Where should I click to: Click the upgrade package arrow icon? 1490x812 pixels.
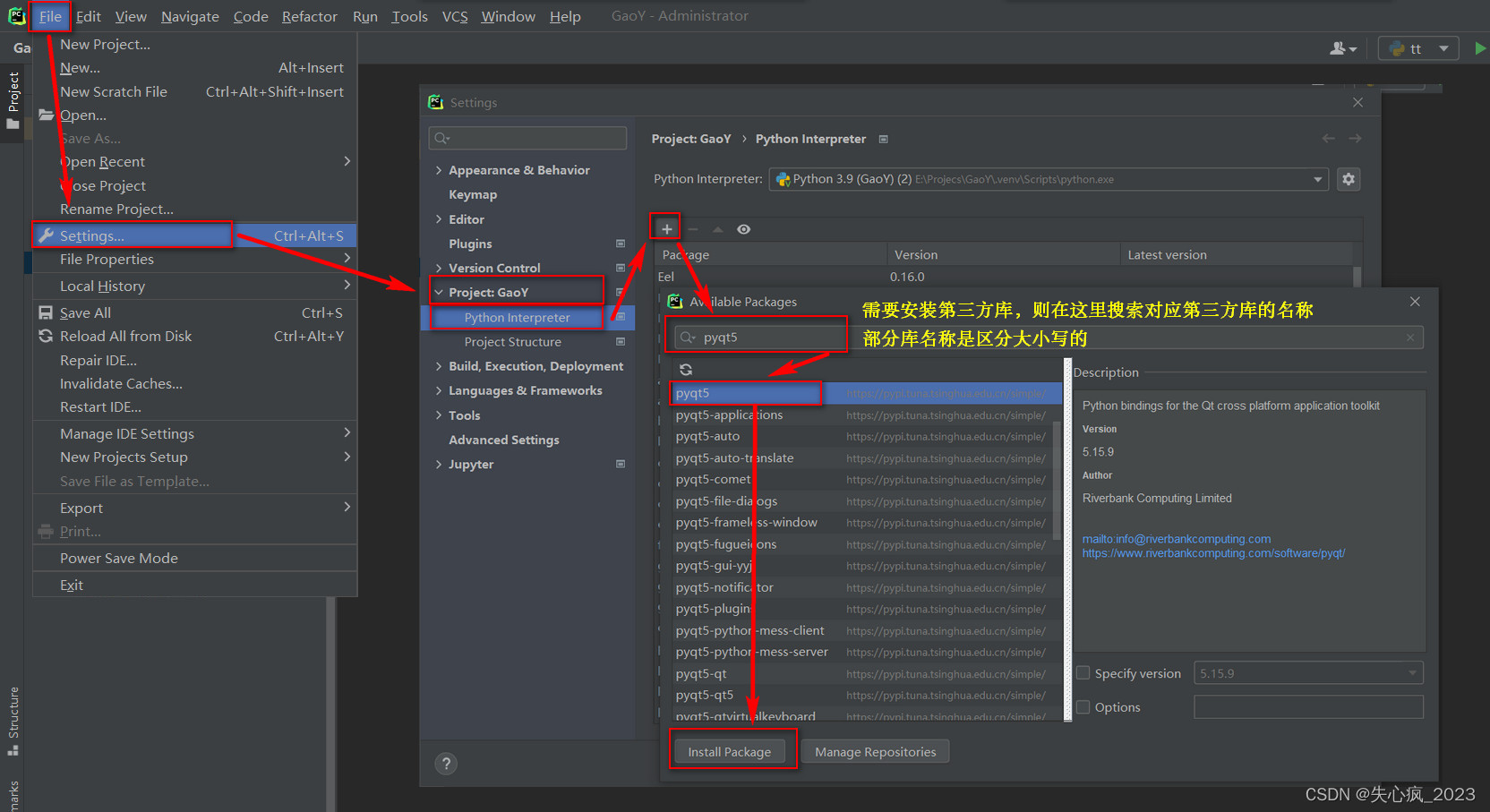717,229
